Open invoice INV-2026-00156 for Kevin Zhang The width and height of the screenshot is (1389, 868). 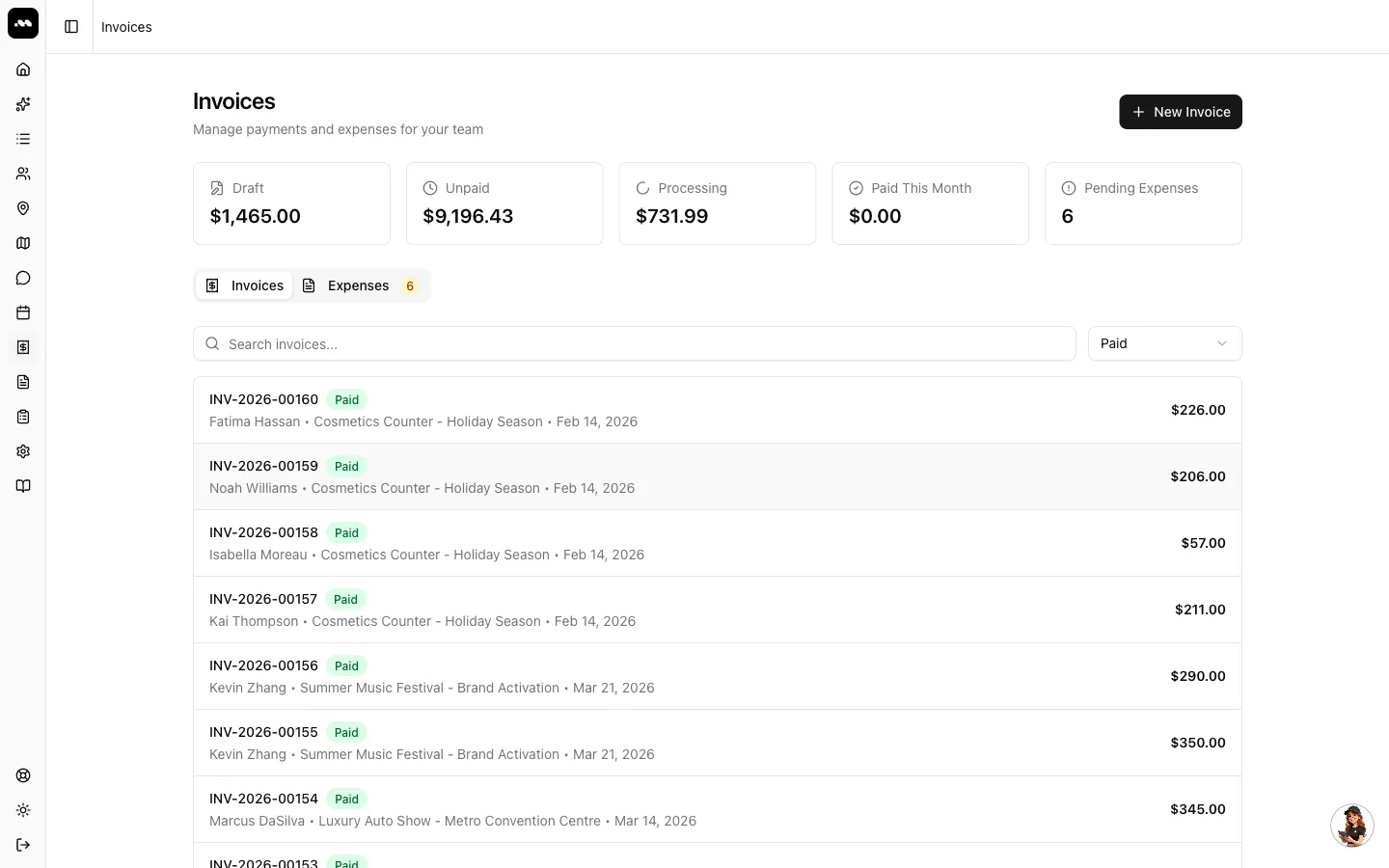[x=718, y=676]
